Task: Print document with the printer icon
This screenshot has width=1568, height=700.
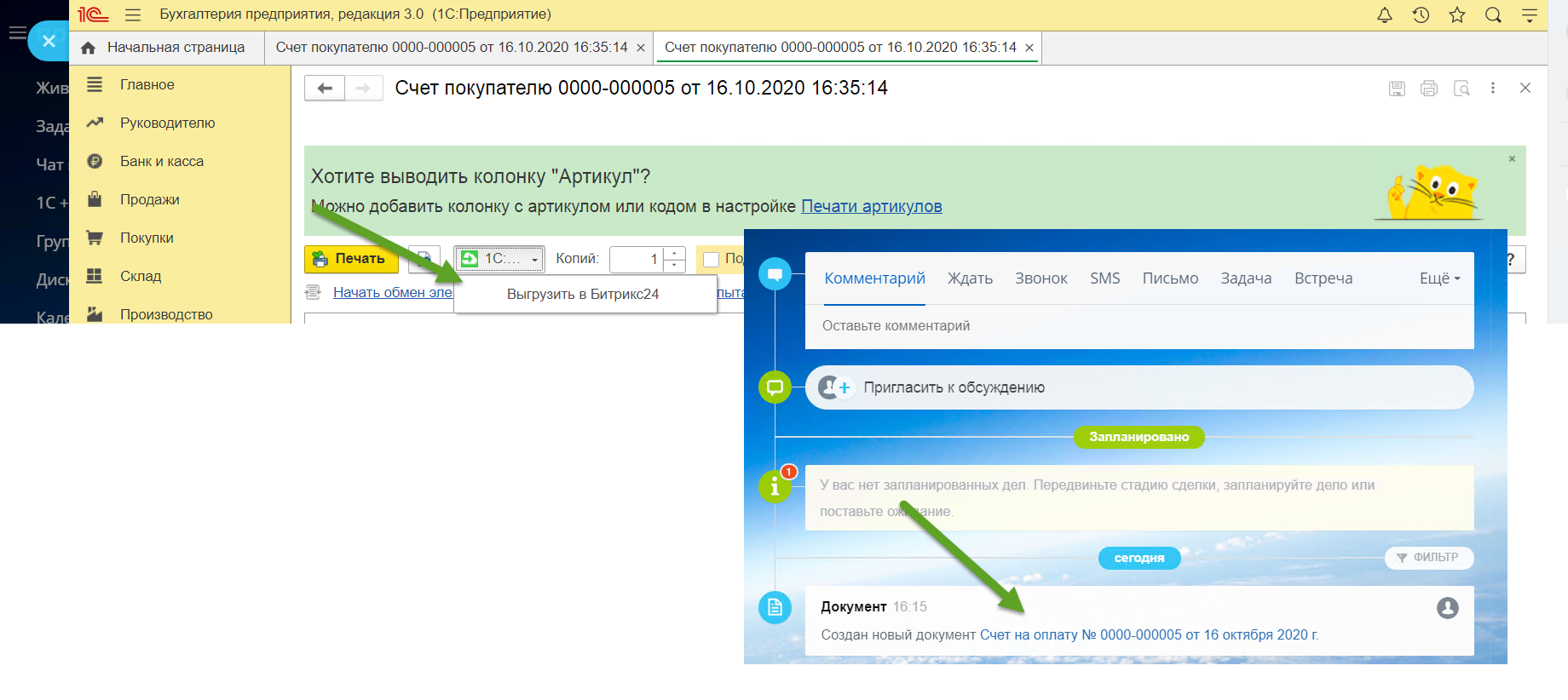Action: pyautogui.click(x=1429, y=89)
